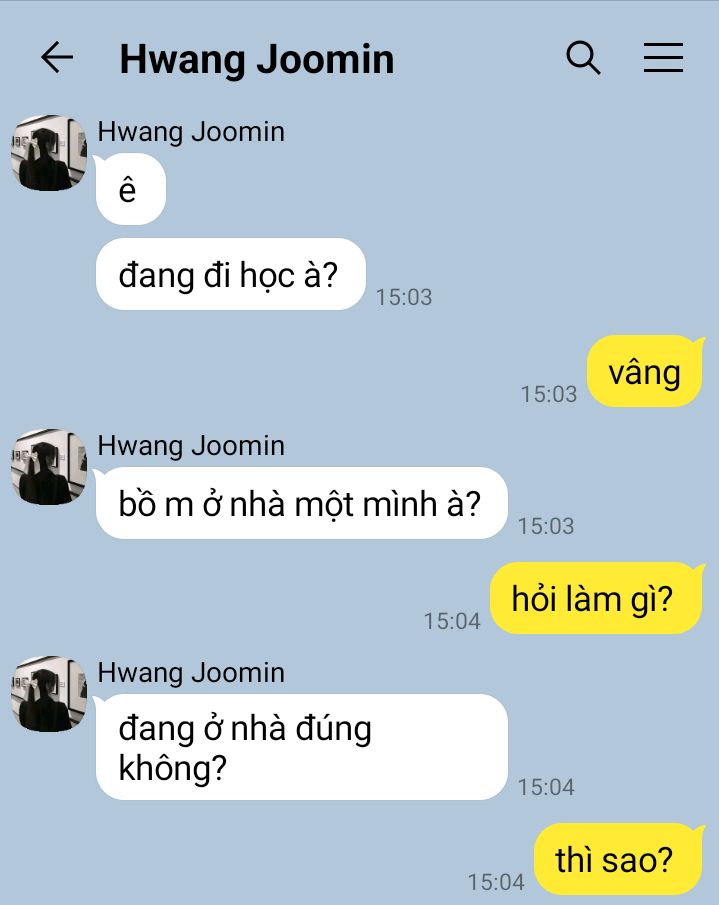Tap the "hỏi làm gì?" yellow bubble

(597, 598)
